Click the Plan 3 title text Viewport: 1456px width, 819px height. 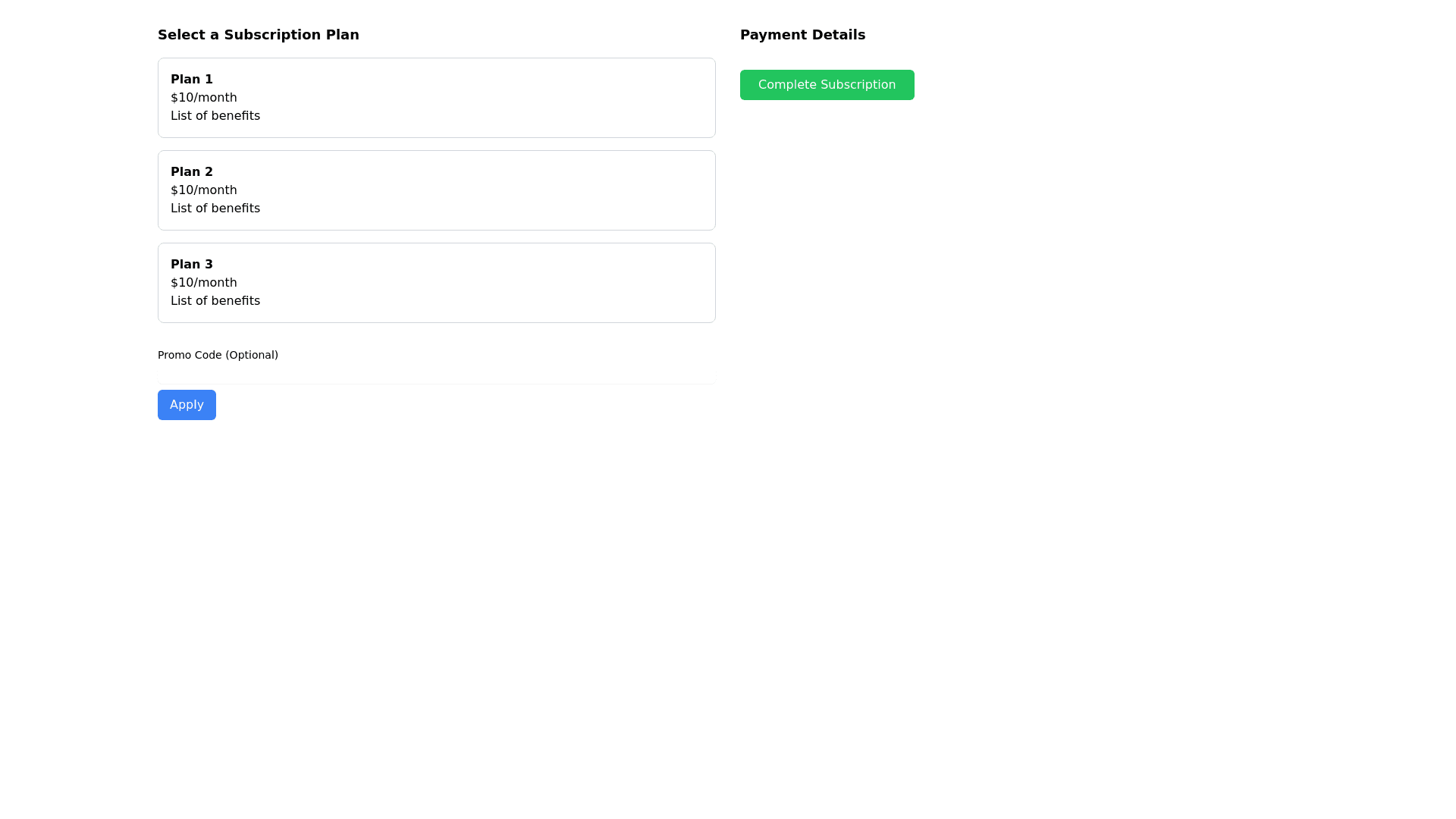[x=191, y=265]
